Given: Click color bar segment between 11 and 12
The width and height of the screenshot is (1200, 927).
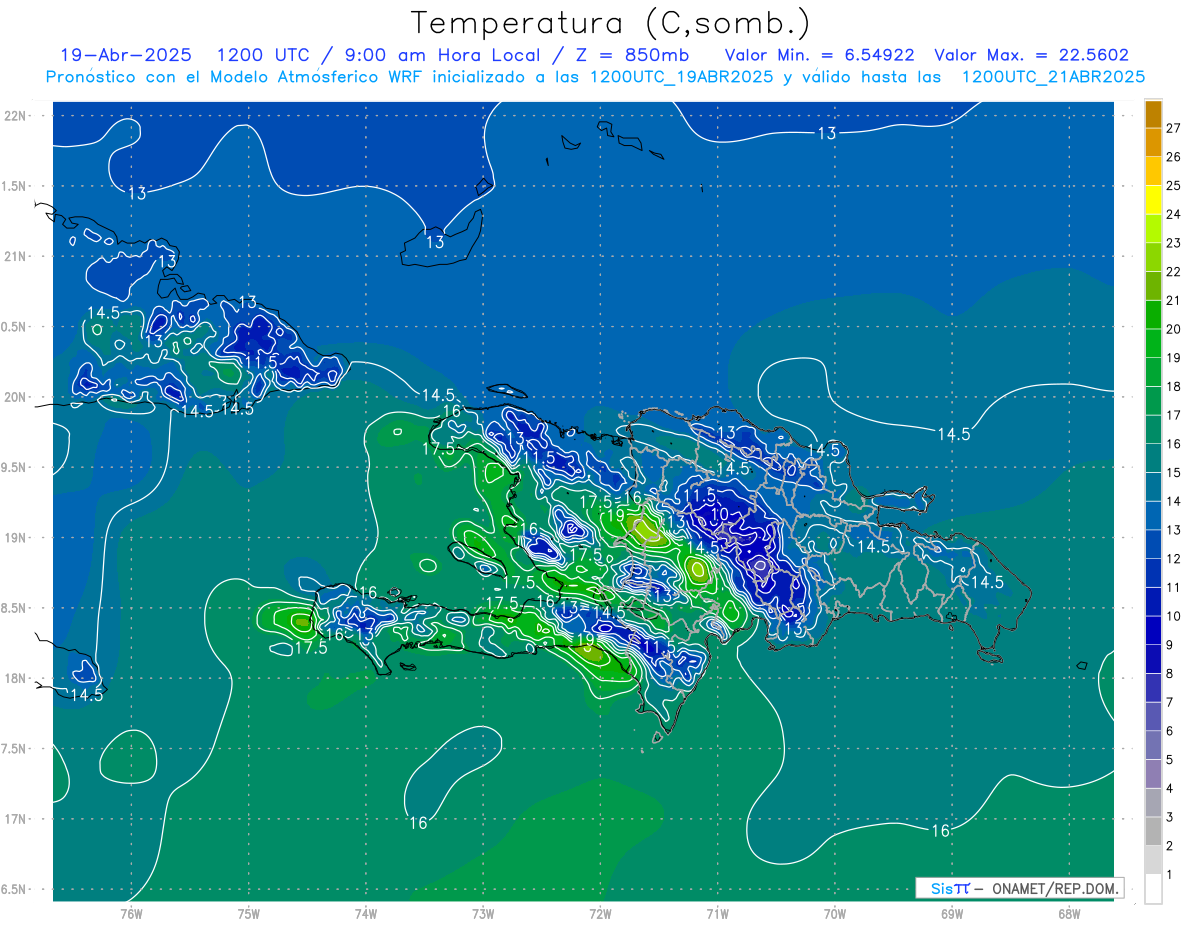Looking at the screenshot, I should click(1153, 573).
